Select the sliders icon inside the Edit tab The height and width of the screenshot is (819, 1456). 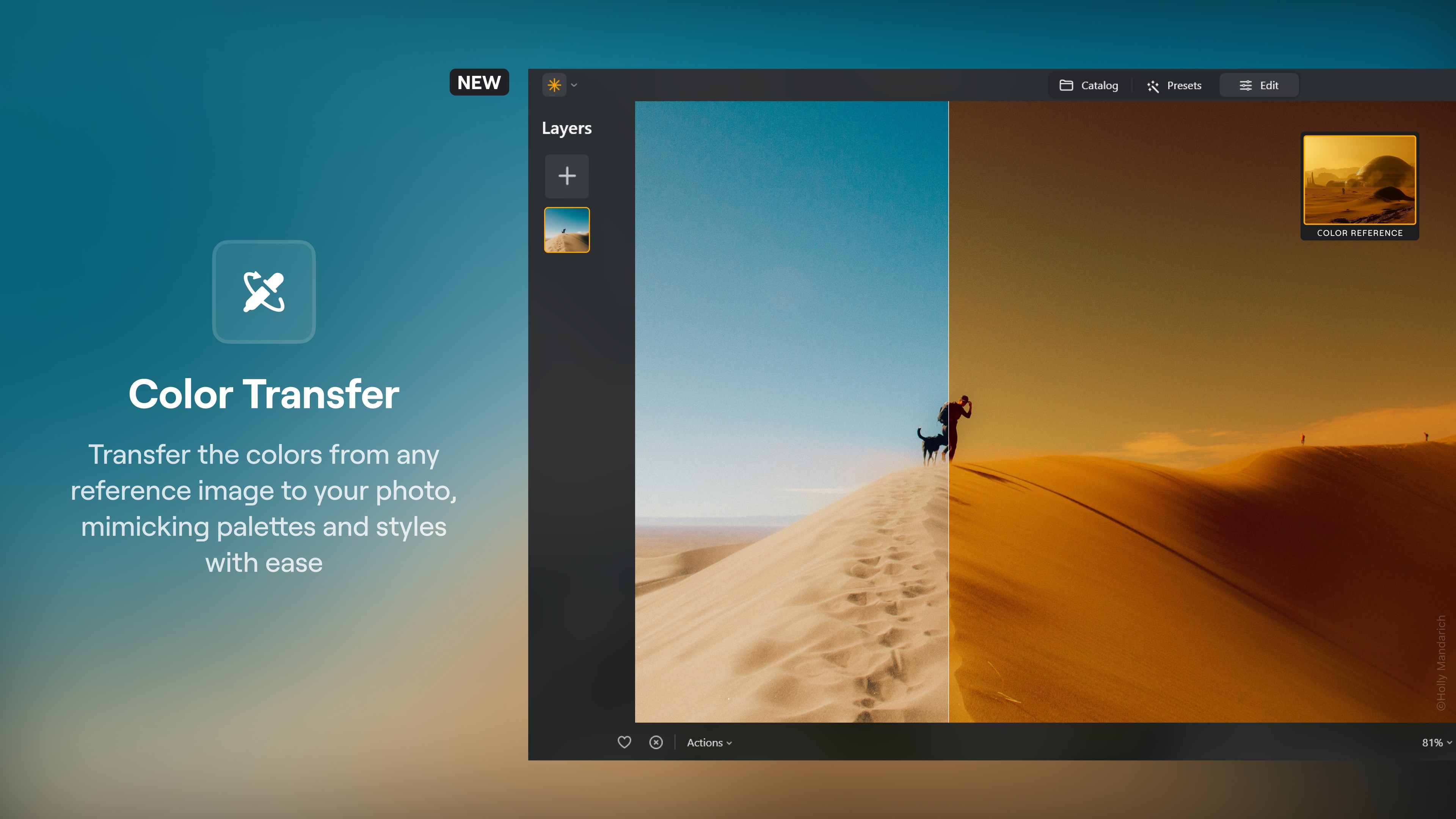1246,85
